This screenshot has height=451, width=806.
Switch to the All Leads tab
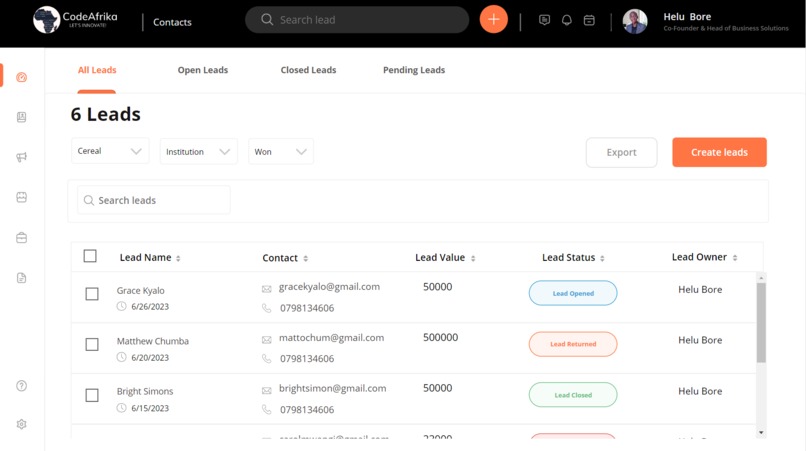(97, 70)
